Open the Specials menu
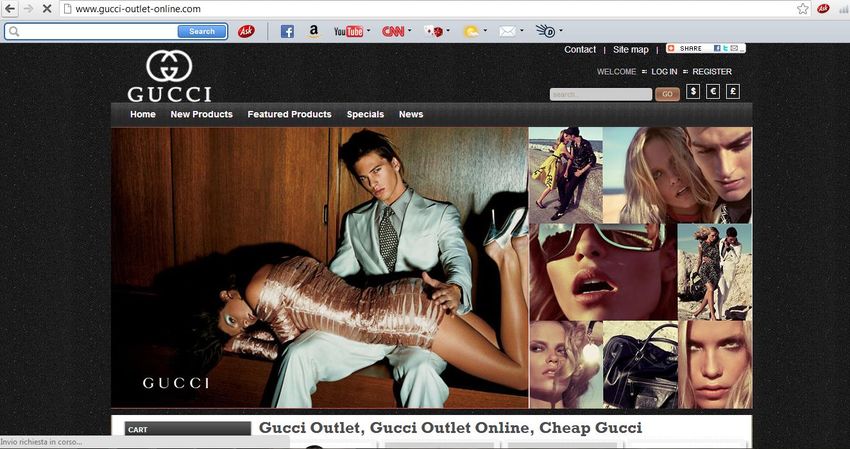850x449 pixels. point(365,114)
